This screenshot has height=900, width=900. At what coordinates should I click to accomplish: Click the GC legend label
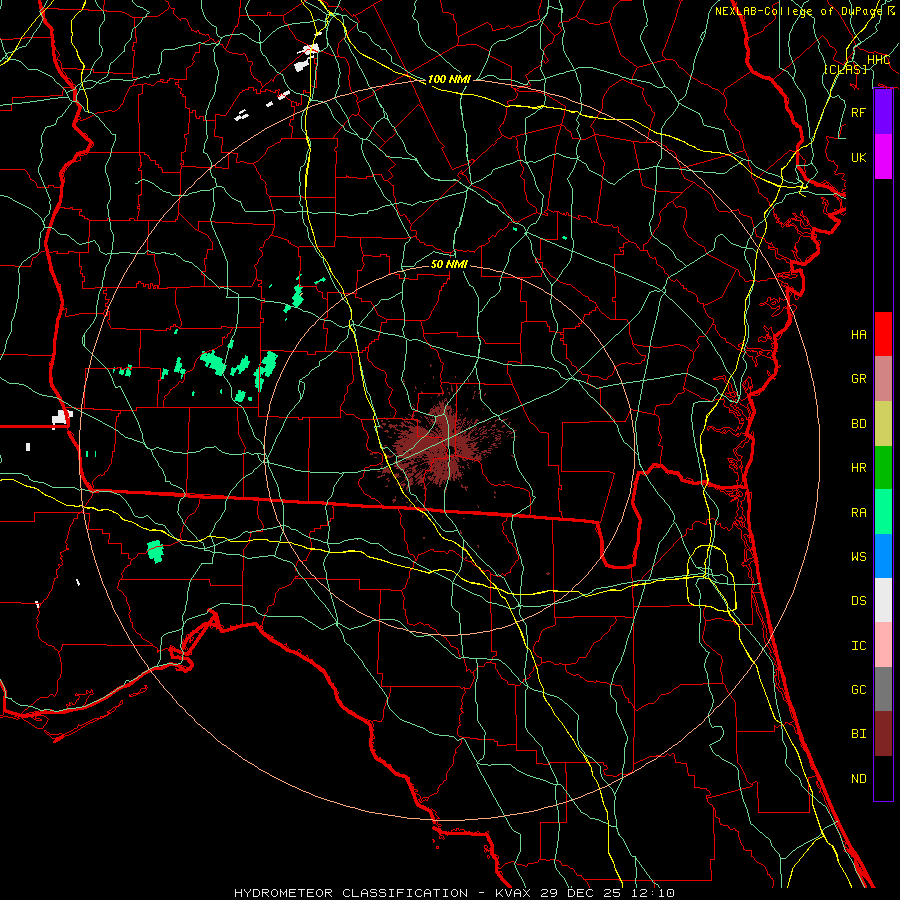(859, 690)
